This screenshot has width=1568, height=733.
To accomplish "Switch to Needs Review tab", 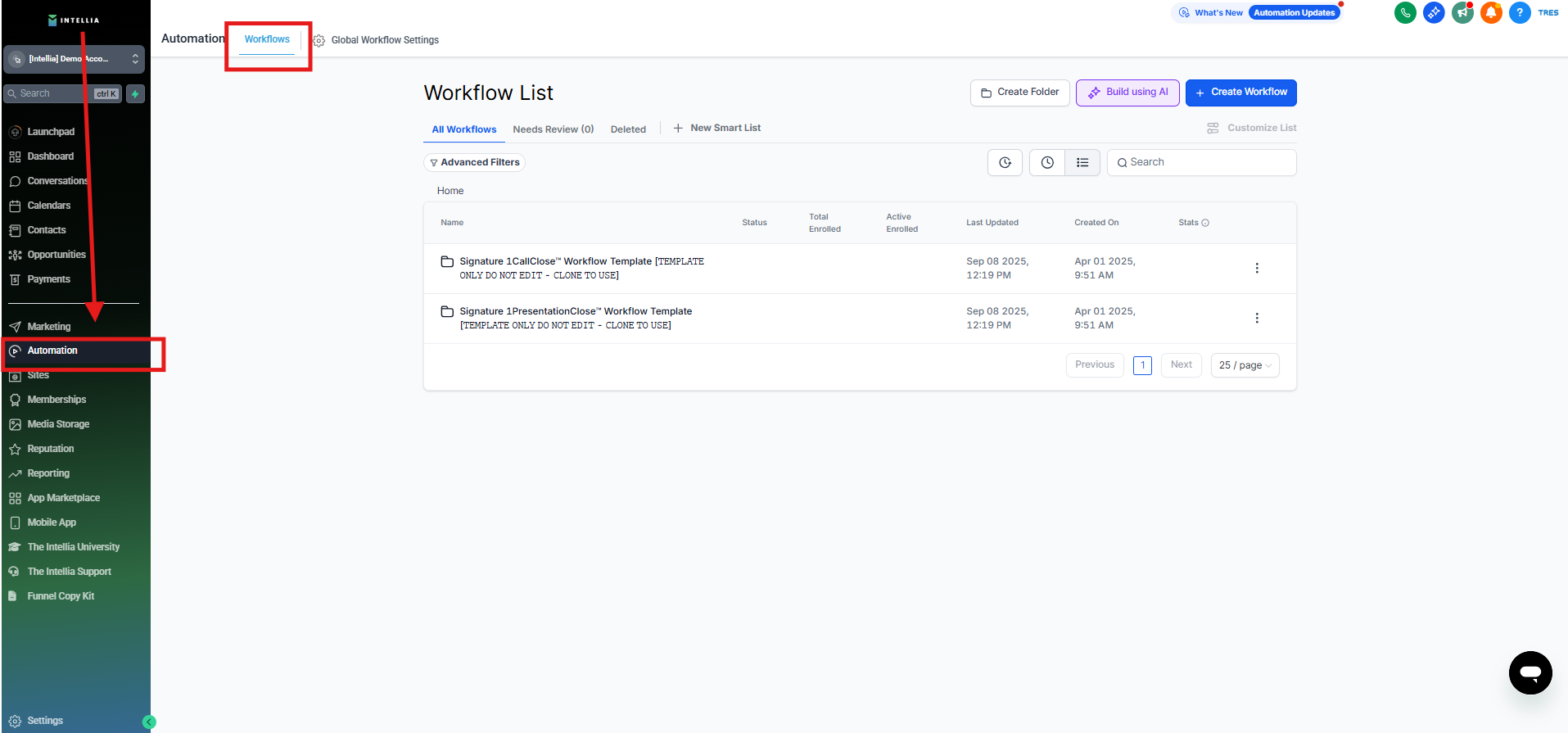I will (x=553, y=129).
